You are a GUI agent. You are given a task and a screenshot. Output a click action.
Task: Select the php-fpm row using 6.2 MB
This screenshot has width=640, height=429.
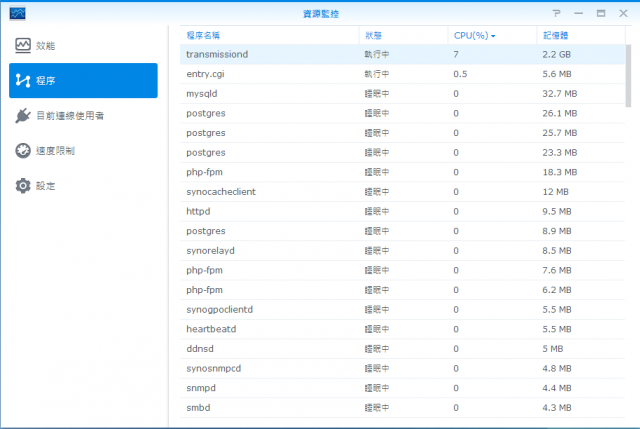402,289
